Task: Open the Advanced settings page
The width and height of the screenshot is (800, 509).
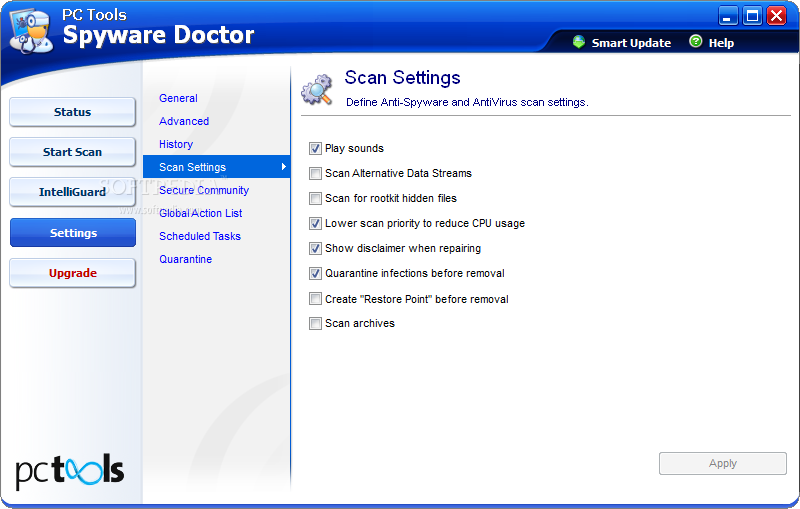Action: point(184,121)
